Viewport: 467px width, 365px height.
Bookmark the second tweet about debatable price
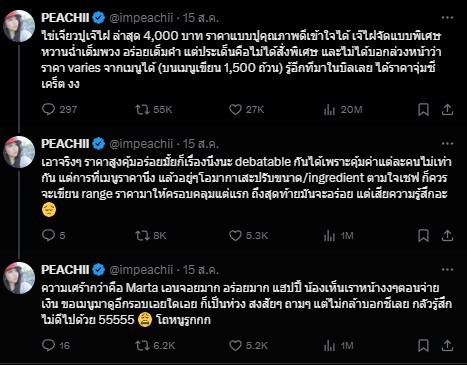pos(423,235)
